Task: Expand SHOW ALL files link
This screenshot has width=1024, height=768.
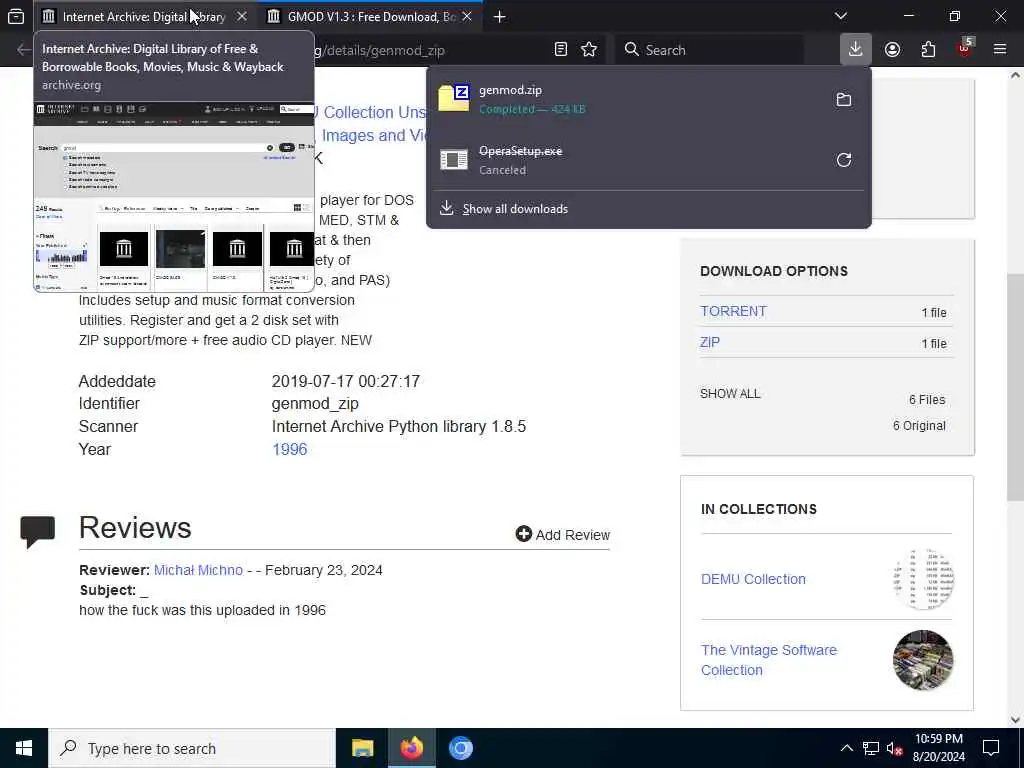Action: pyautogui.click(x=730, y=394)
